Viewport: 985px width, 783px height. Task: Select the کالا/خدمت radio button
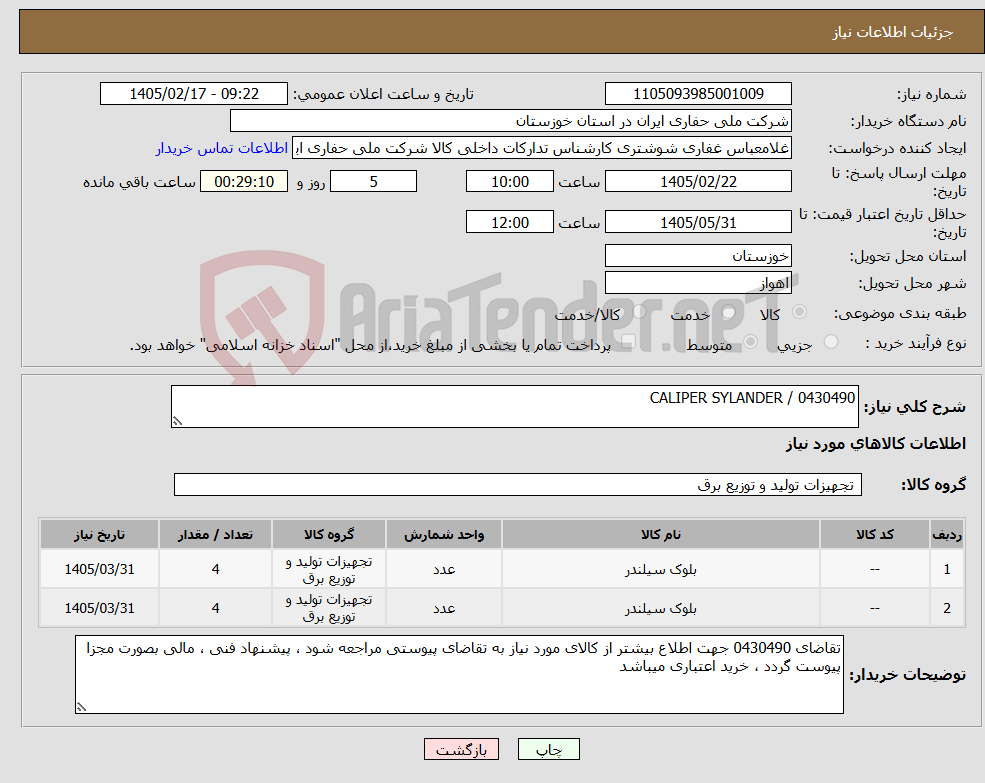pyautogui.click(x=639, y=312)
